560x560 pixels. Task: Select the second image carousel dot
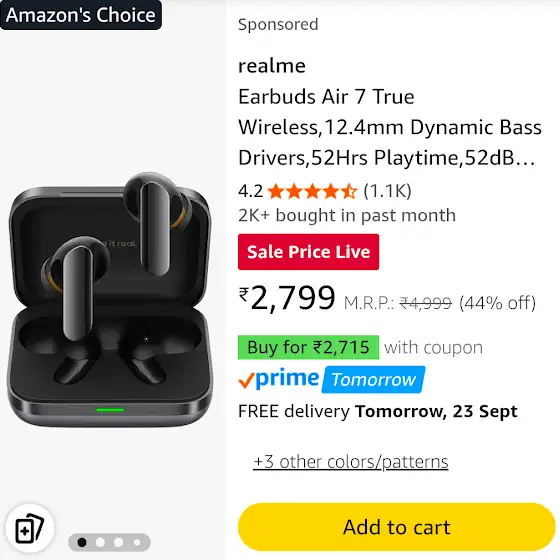click(x=100, y=542)
